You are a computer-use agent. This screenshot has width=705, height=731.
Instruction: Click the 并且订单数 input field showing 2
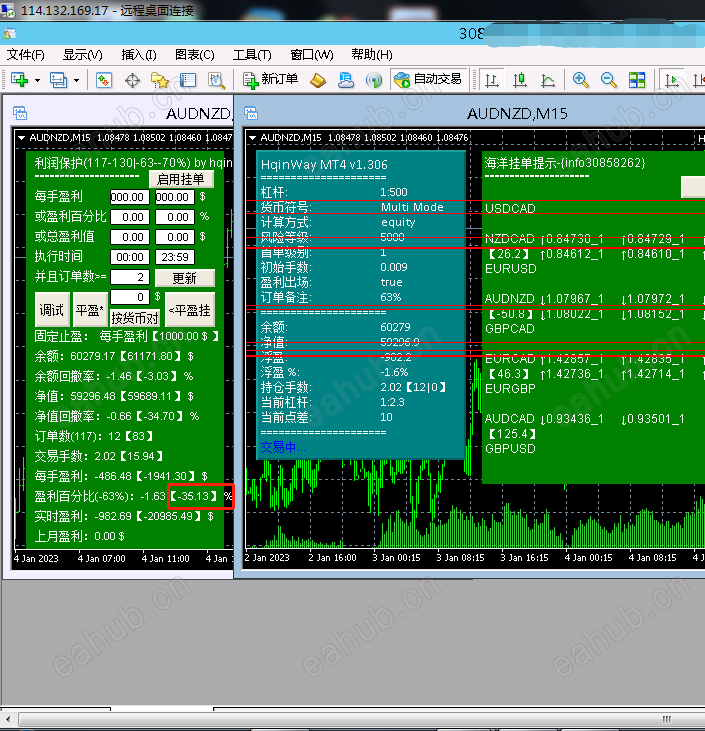point(129,277)
